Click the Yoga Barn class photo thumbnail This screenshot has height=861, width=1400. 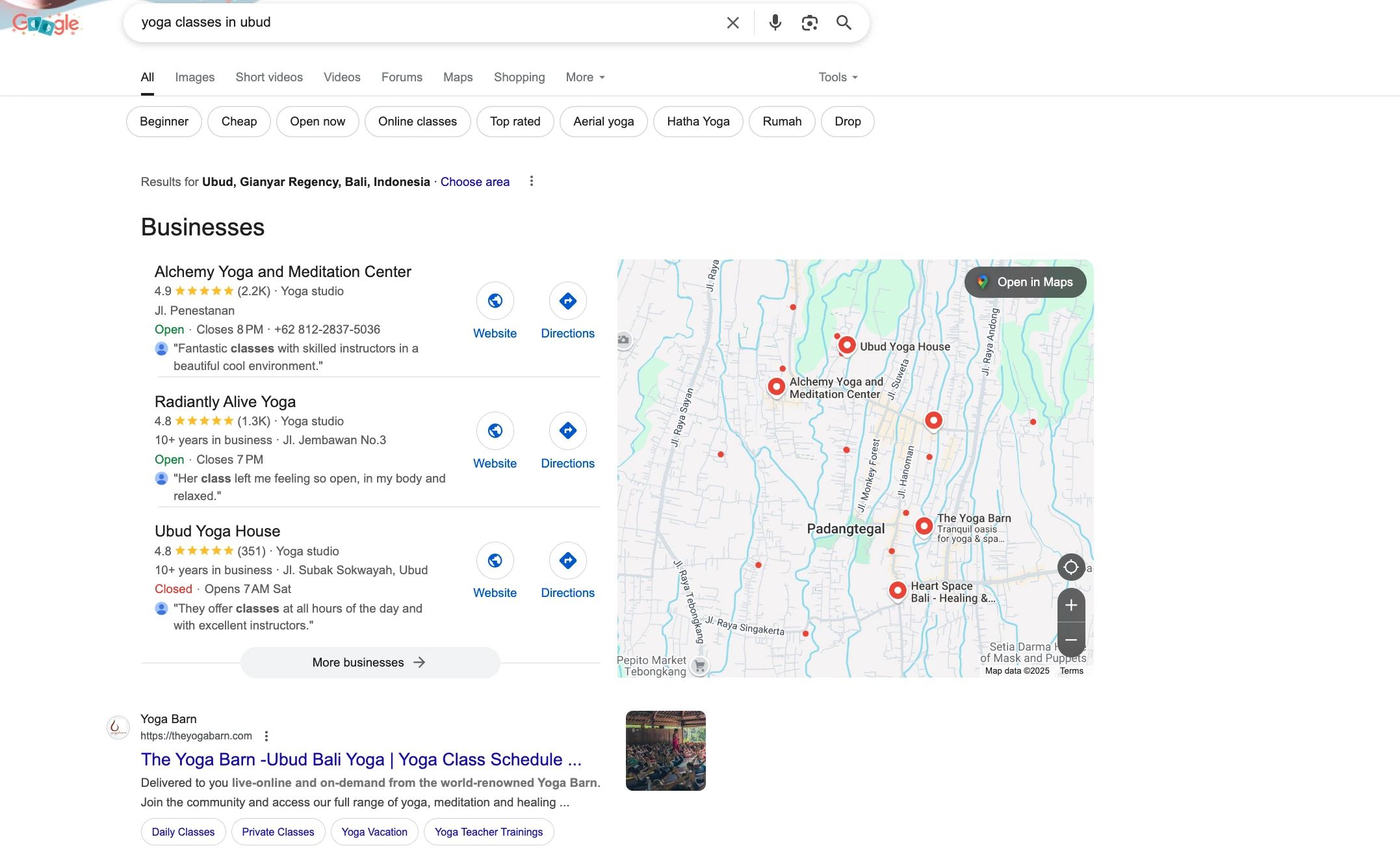tap(666, 750)
